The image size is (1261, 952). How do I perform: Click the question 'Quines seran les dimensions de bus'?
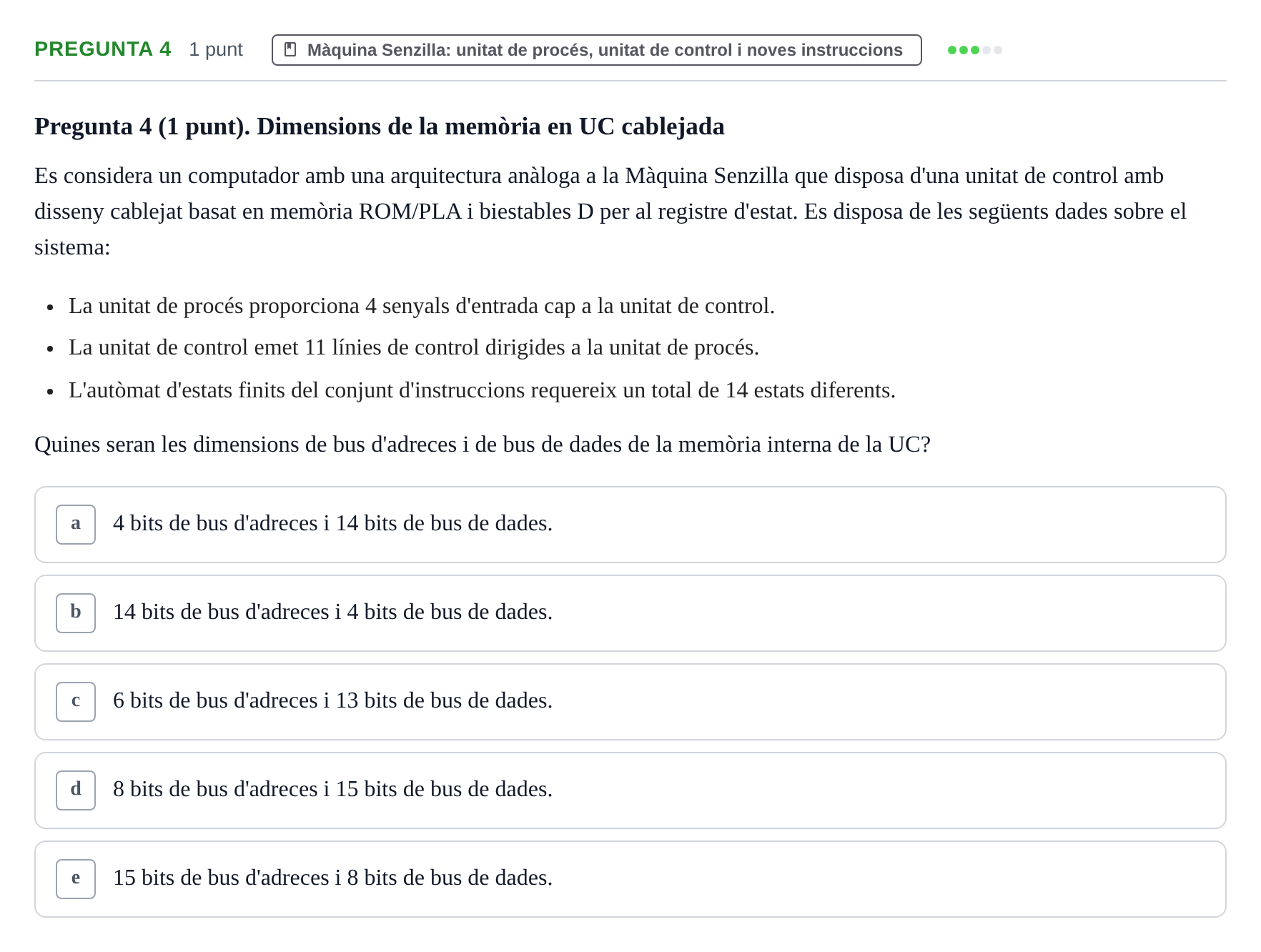click(483, 445)
